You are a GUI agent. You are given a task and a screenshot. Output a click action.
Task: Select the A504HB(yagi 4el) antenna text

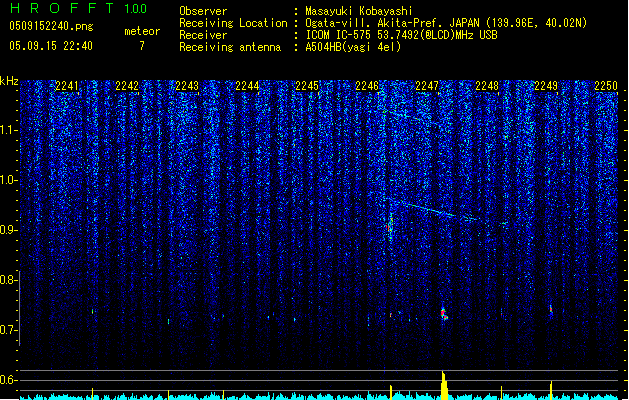353,47
